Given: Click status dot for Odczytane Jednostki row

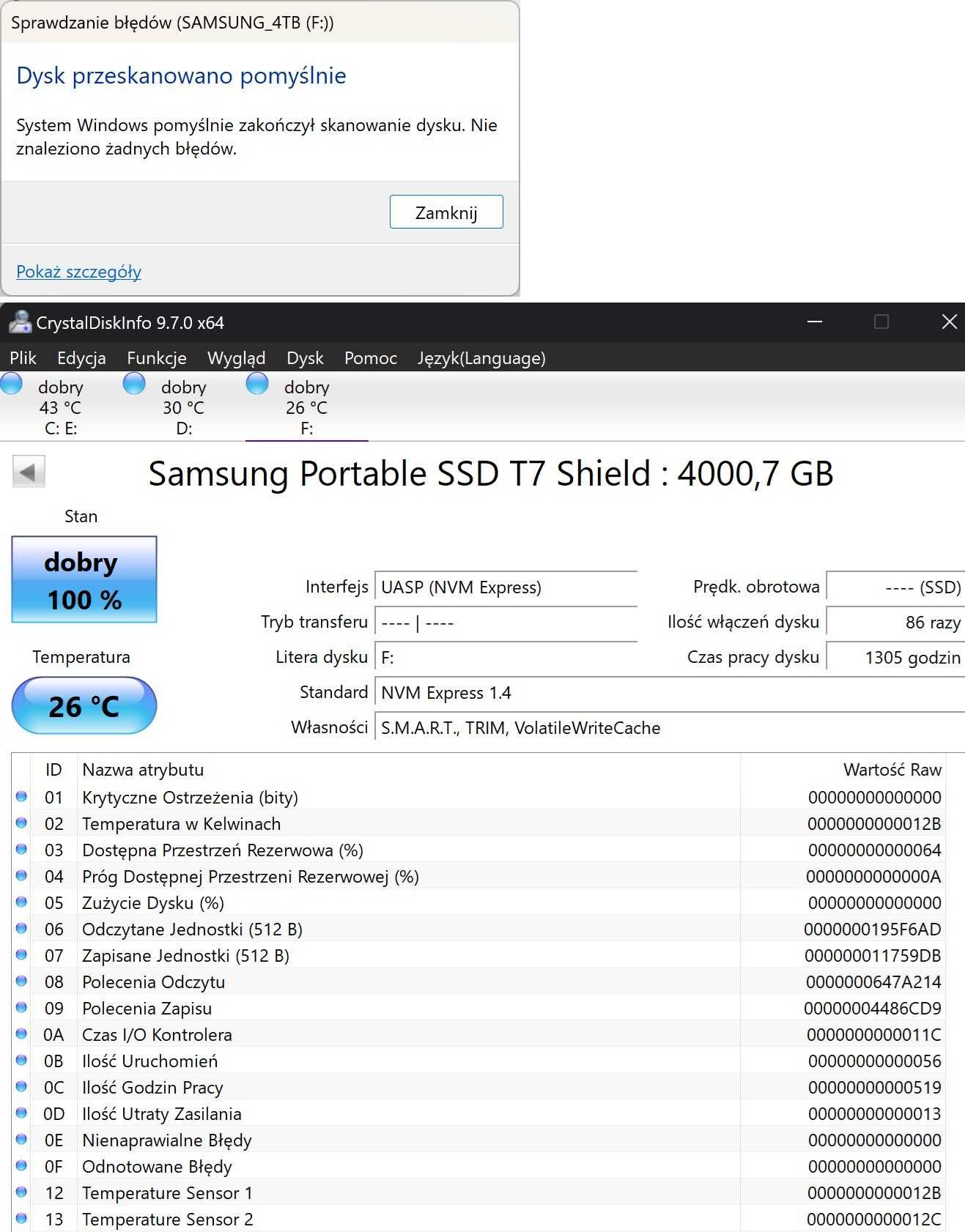Looking at the screenshot, I should coord(21,929).
